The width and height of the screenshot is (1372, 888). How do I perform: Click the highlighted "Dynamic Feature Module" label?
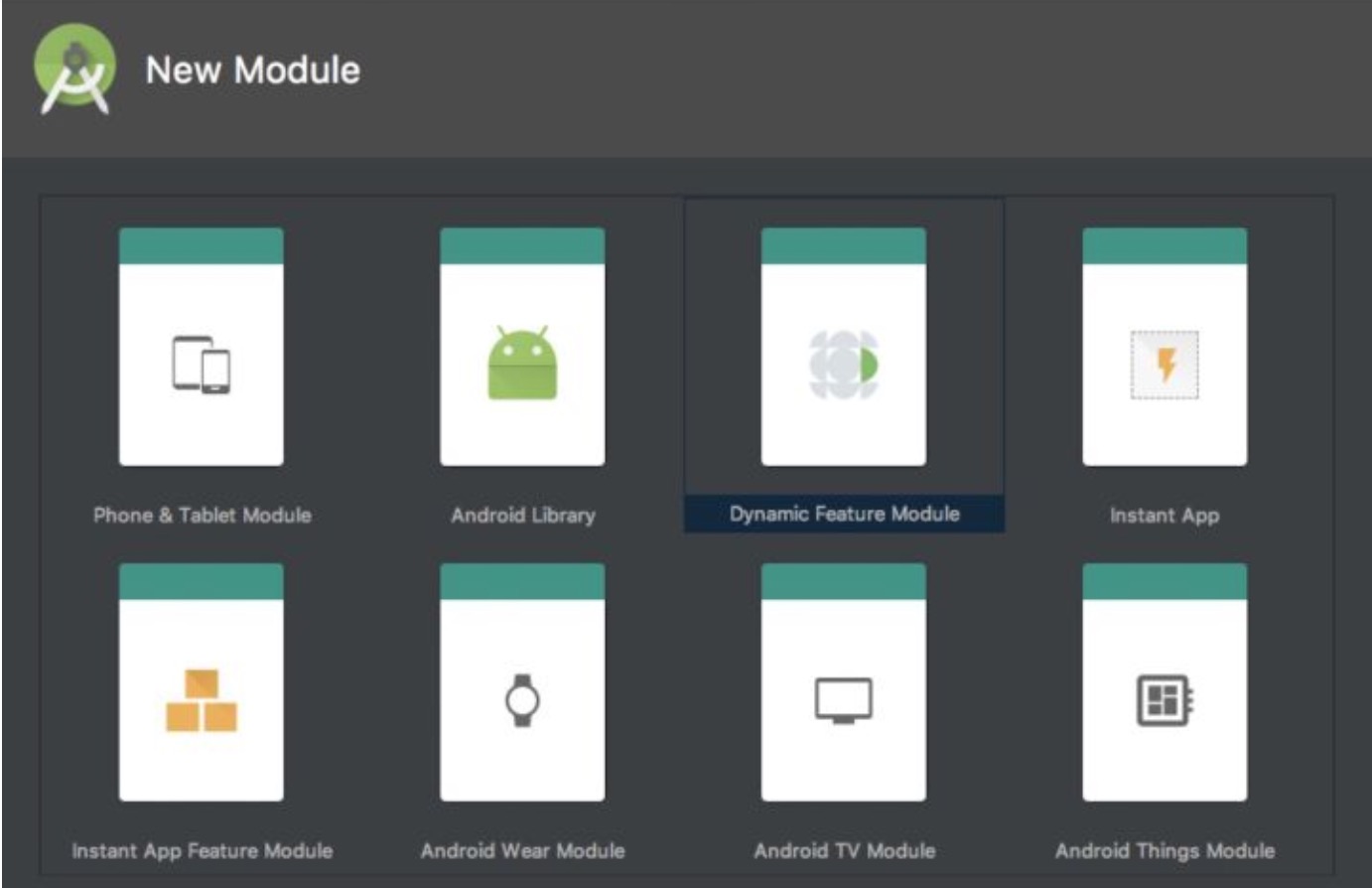845,514
